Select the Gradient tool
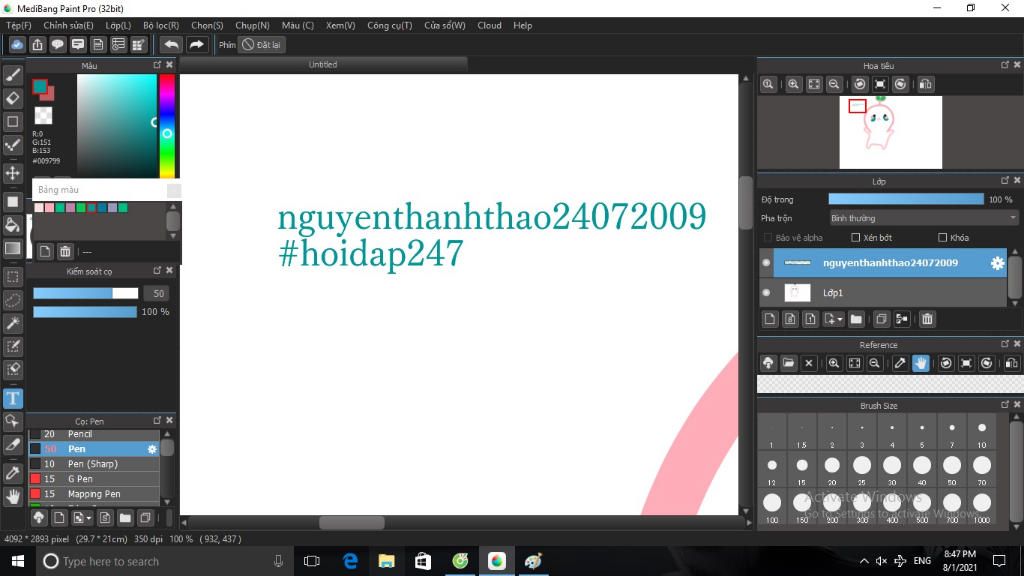 pyautogui.click(x=13, y=248)
